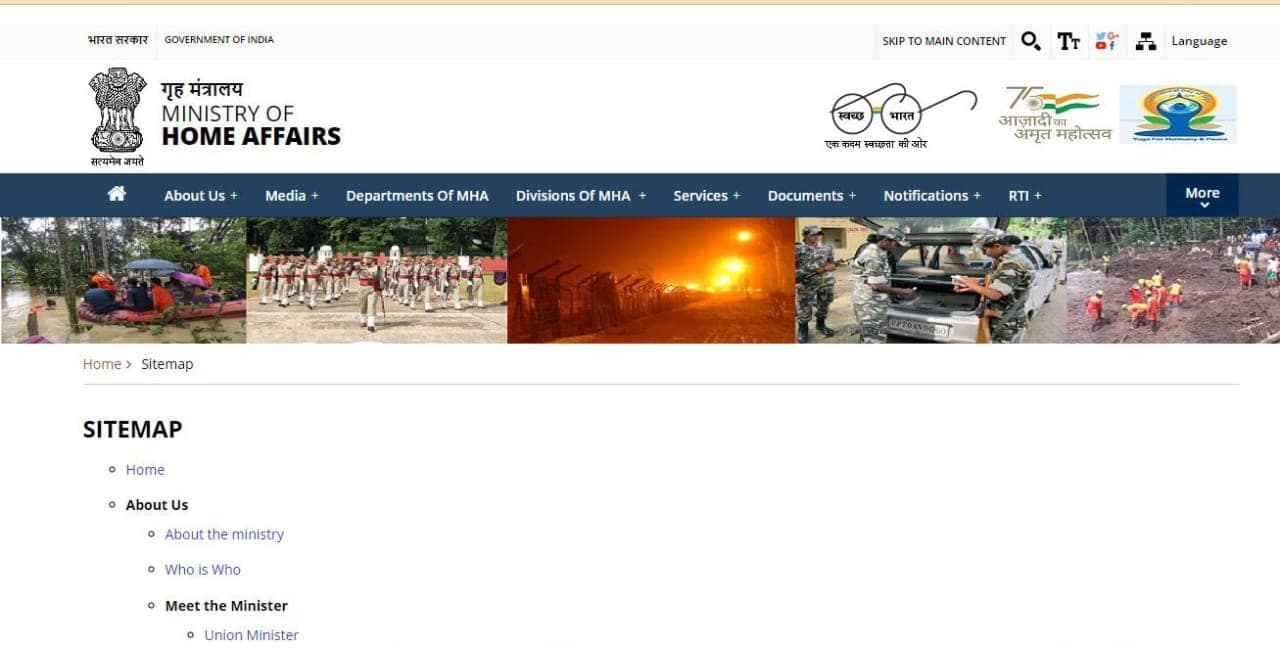Select the Notifications menu item
The height and width of the screenshot is (648, 1280).
[x=931, y=196]
